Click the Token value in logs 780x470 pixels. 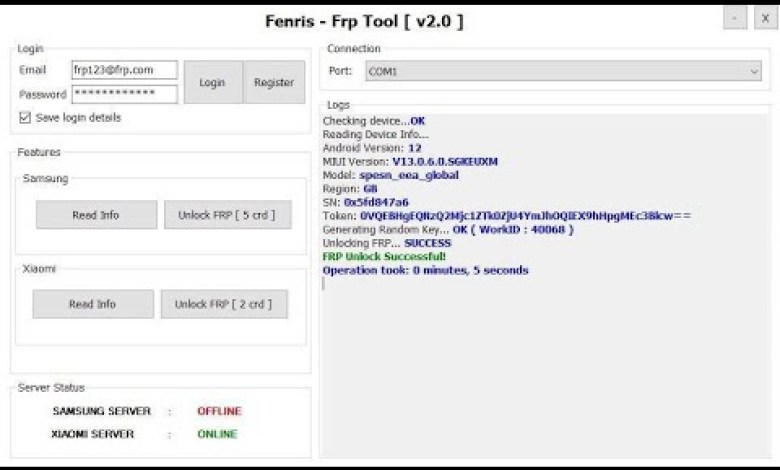(x=525, y=216)
